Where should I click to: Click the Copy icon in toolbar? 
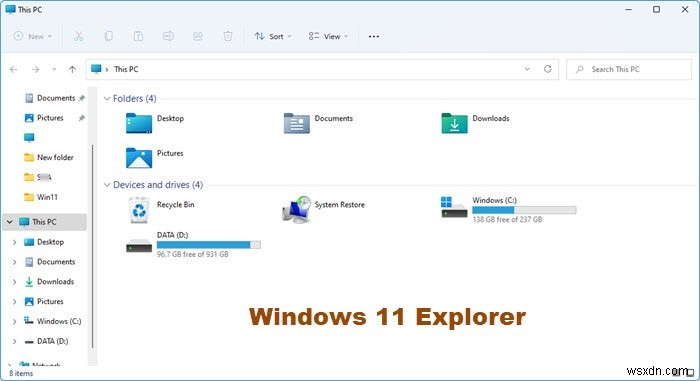[108, 36]
